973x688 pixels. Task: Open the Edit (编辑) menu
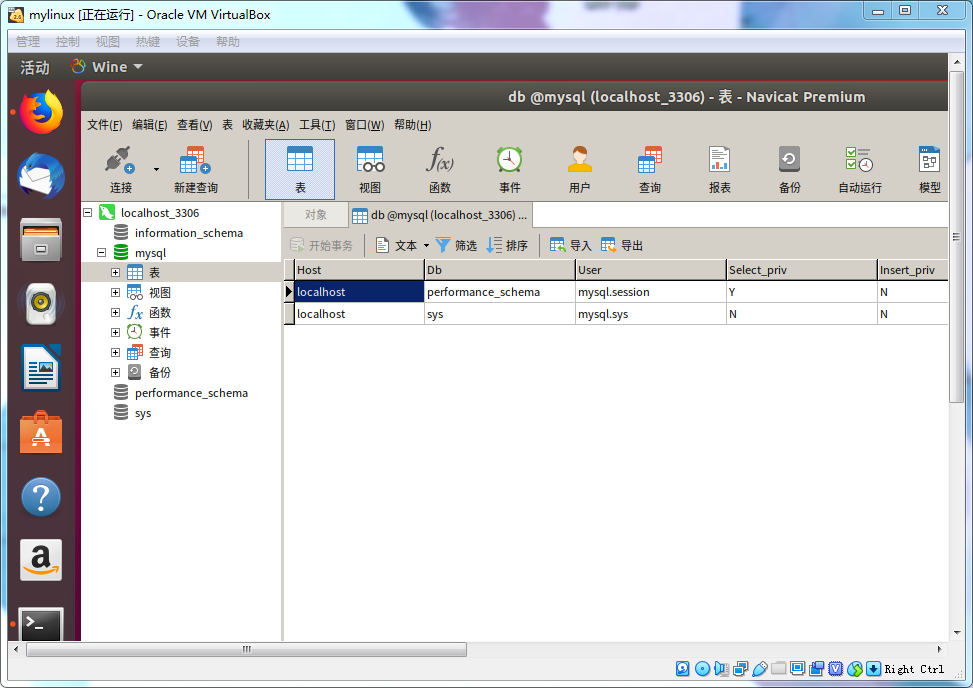pos(150,125)
